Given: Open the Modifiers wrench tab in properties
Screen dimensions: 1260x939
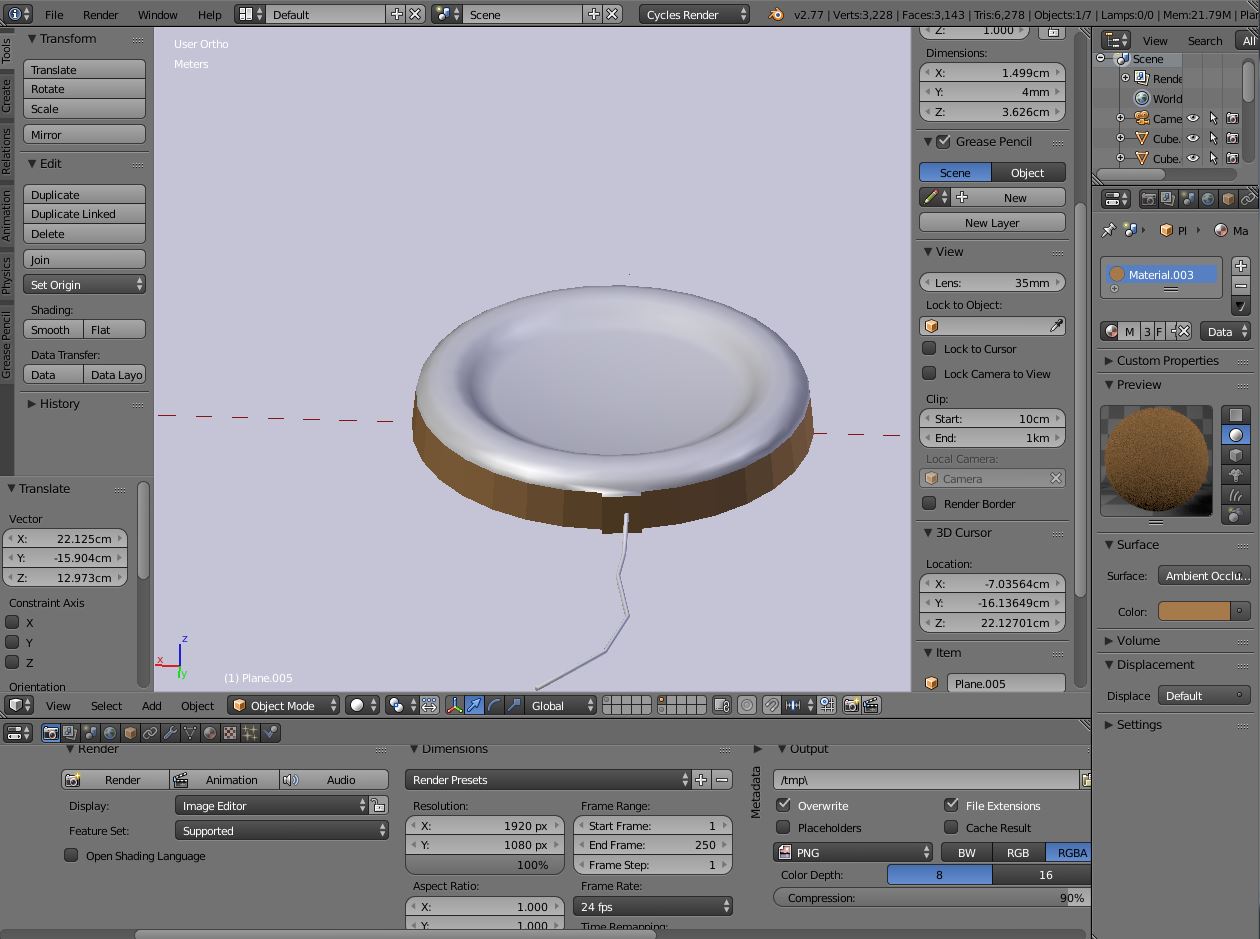Looking at the screenshot, I should coord(170,733).
